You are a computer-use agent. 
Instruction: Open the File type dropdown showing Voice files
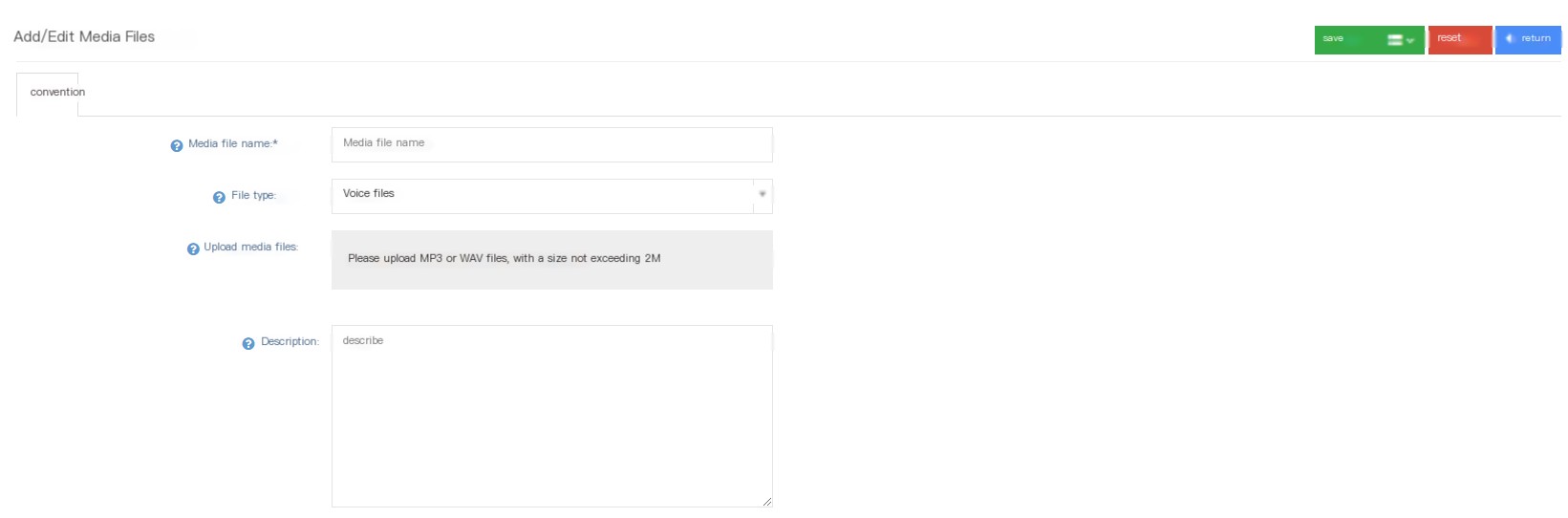[552, 196]
